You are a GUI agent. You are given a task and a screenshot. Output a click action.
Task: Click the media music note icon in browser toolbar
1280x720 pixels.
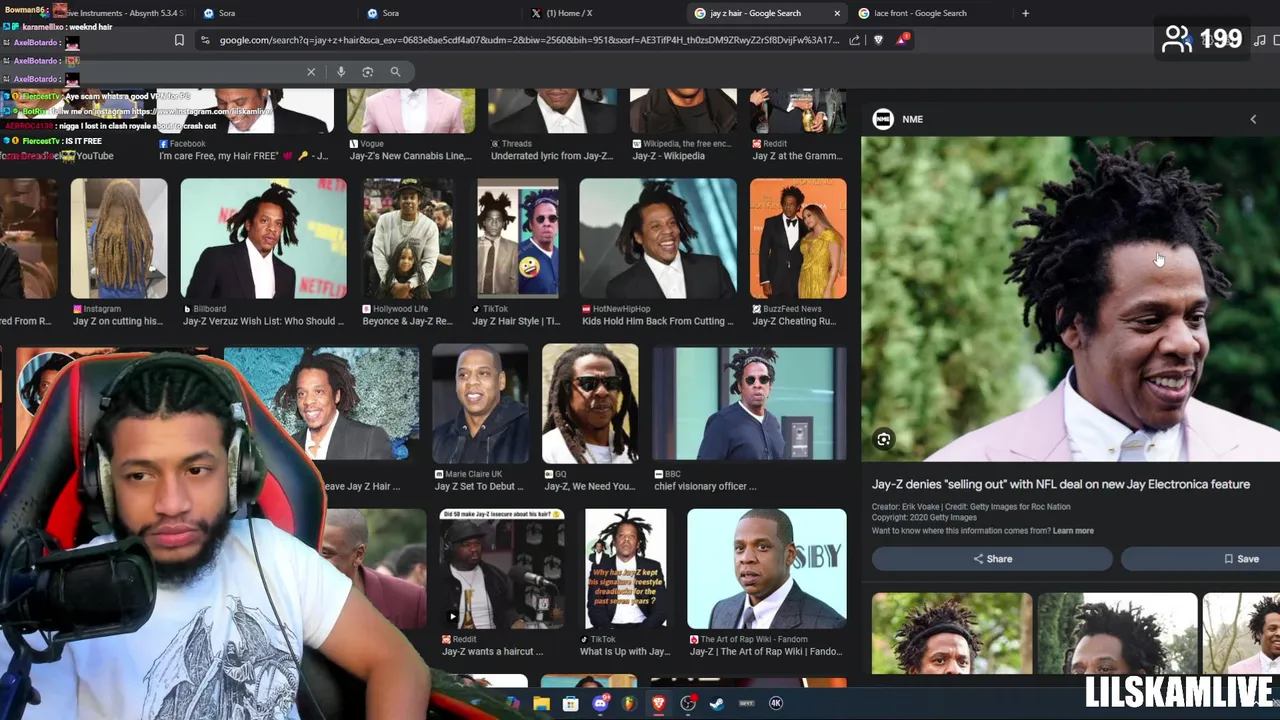(x=1260, y=40)
